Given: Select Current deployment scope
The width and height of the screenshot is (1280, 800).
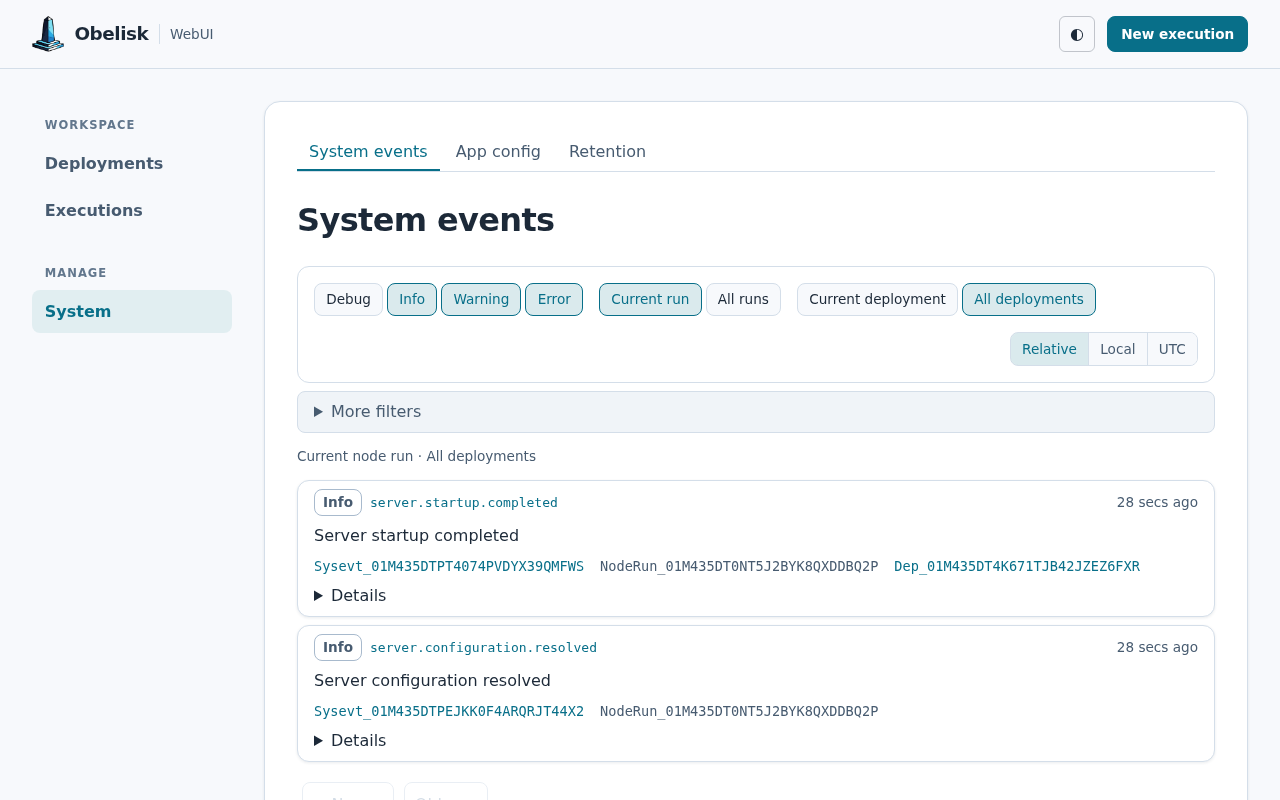Looking at the screenshot, I should coord(877,299).
